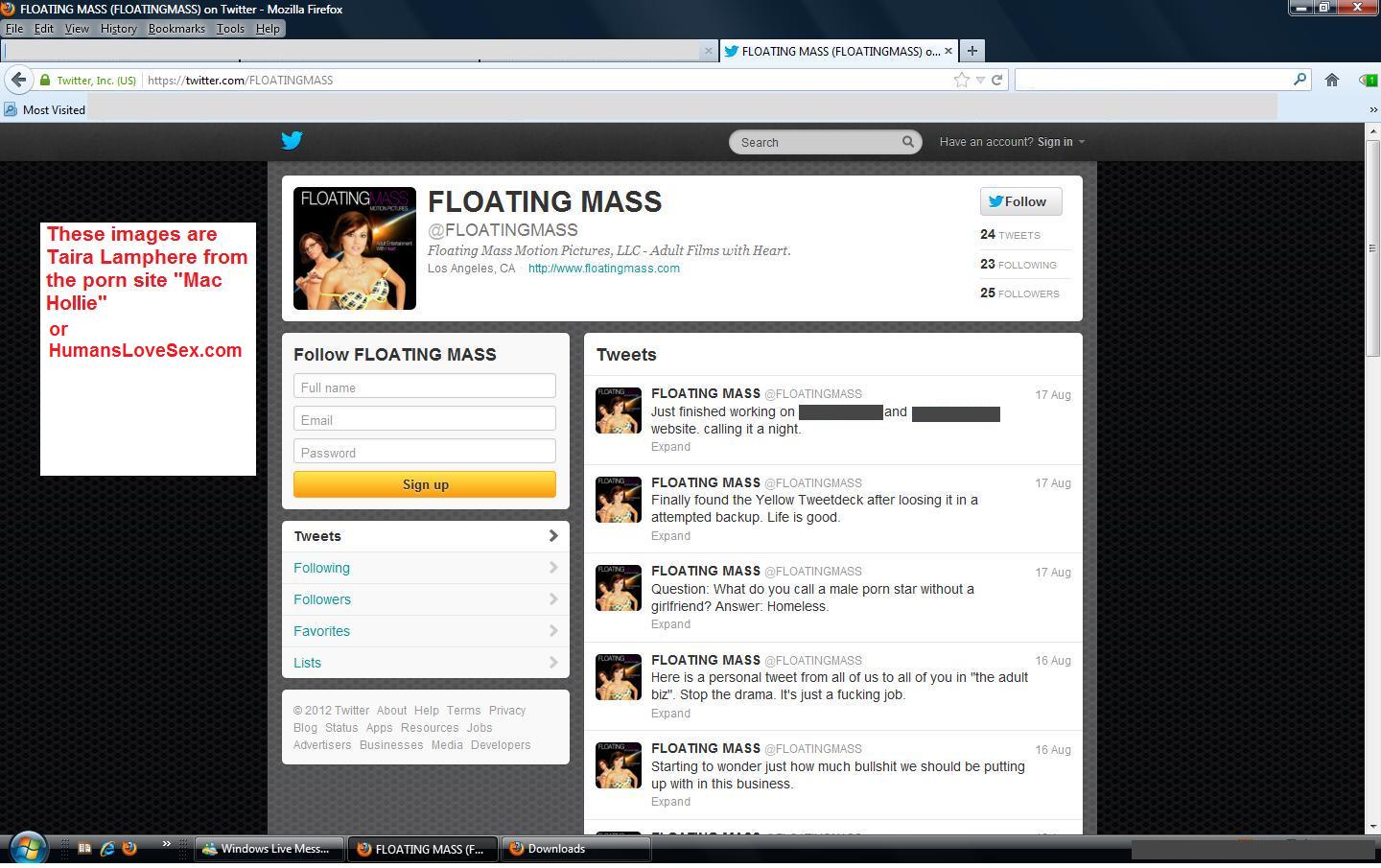
Task: Click the Firefox back arrow button
Action: [18, 80]
